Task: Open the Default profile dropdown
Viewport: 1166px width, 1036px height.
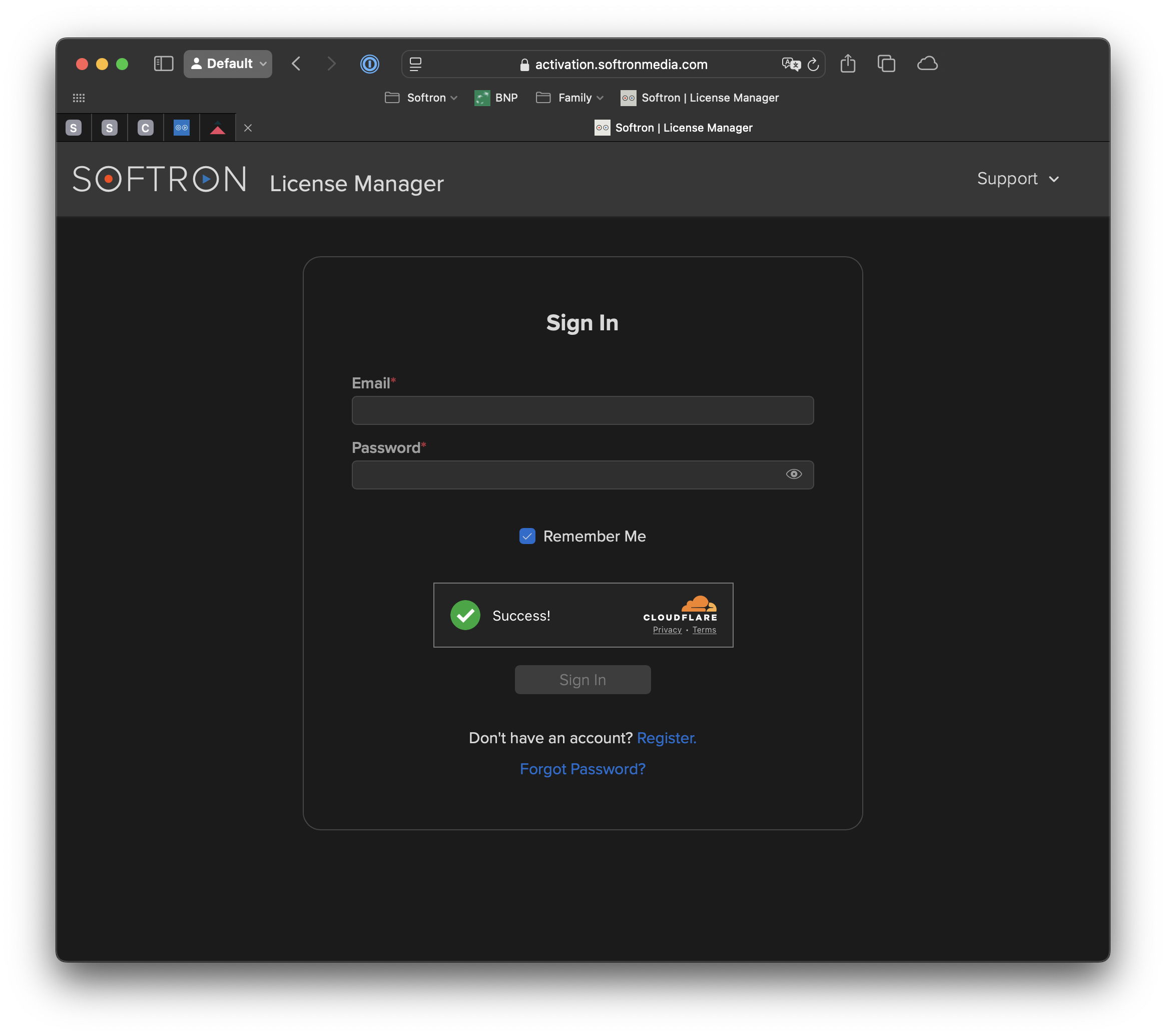Action: click(228, 64)
